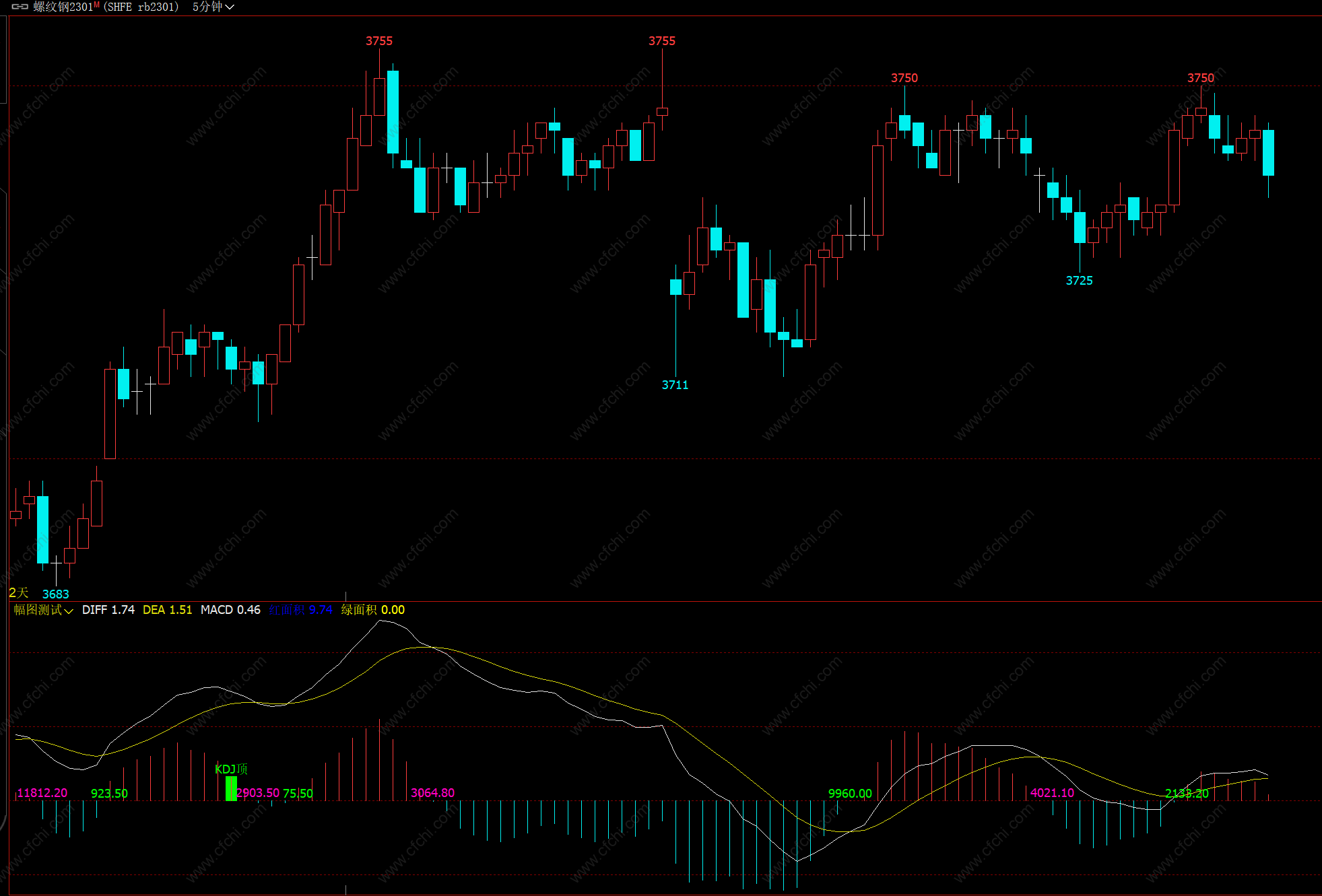Viewport: 1322px width, 896px height.
Task: Expand the 幅图测试 indicator dropdown
Action: pos(43,610)
